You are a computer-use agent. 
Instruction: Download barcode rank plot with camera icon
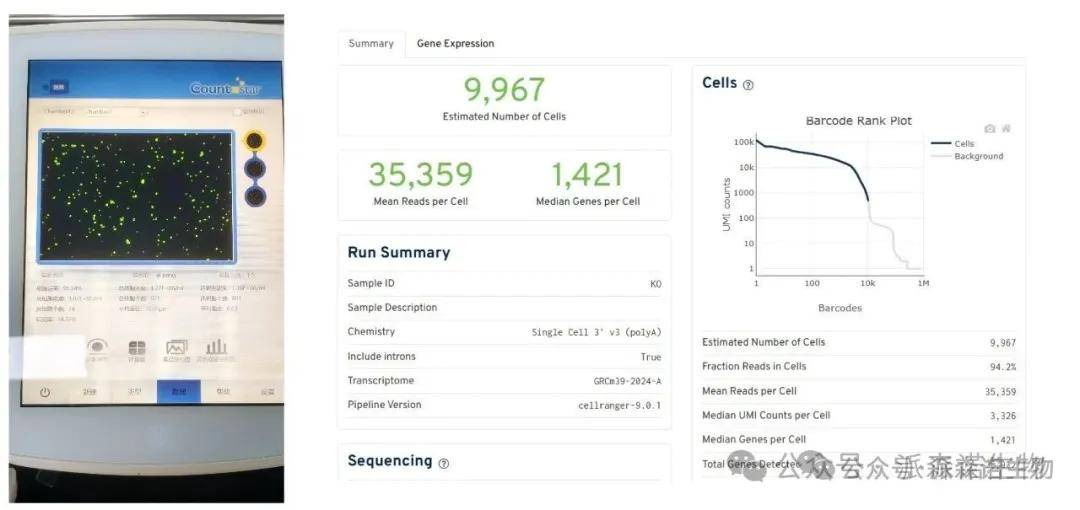[x=989, y=128]
